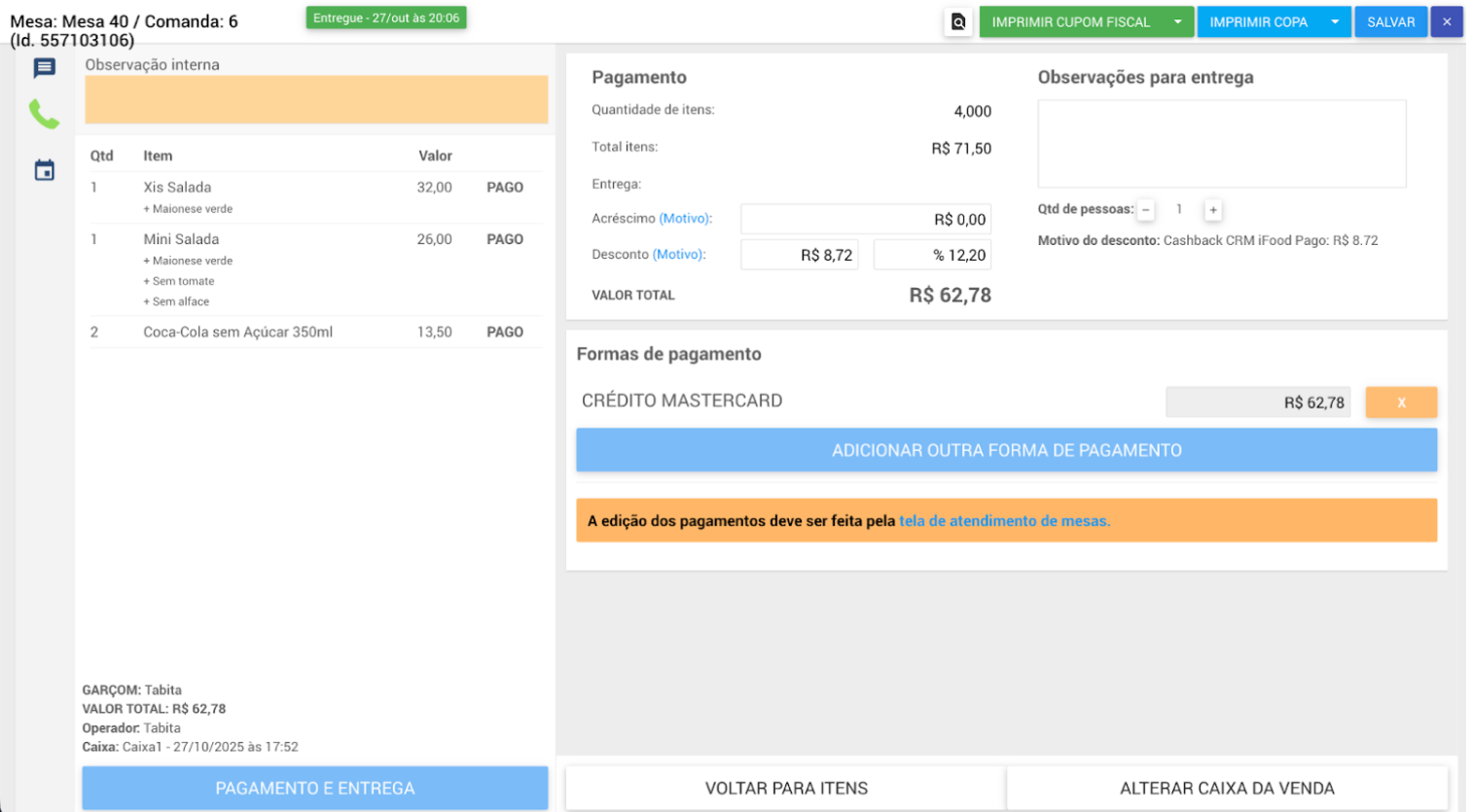Decrease people count with minus button

pyautogui.click(x=1146, y=210)
